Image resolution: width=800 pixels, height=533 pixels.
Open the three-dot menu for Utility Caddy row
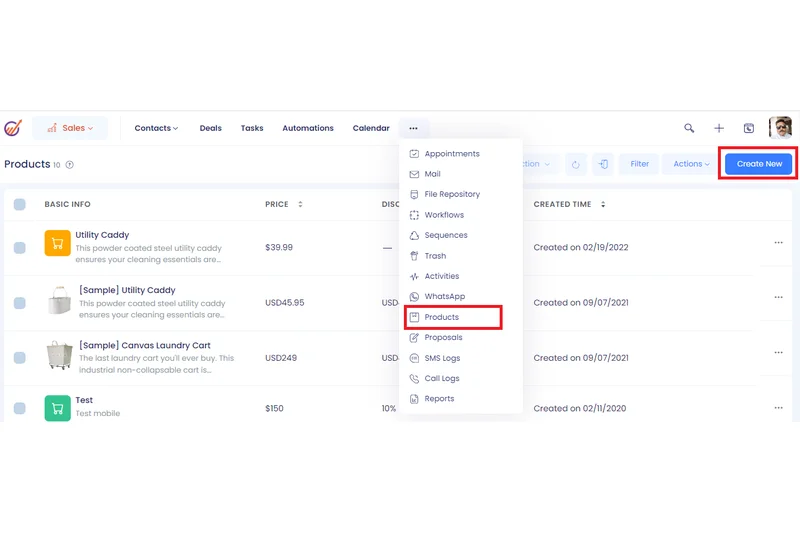click(x=778, y=243)
